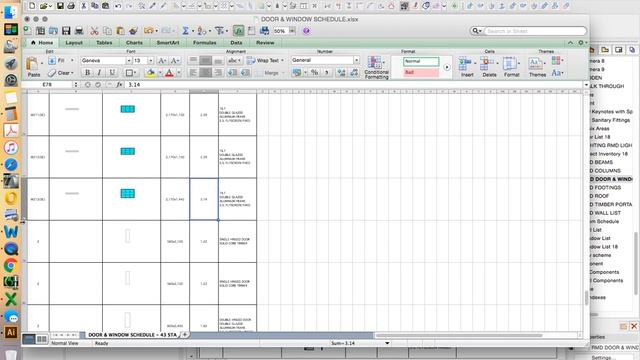This screenshot has height=360, width=640.
Task: Toggle bold formatting
Action: pyautogui.click(x=87, y=73)
